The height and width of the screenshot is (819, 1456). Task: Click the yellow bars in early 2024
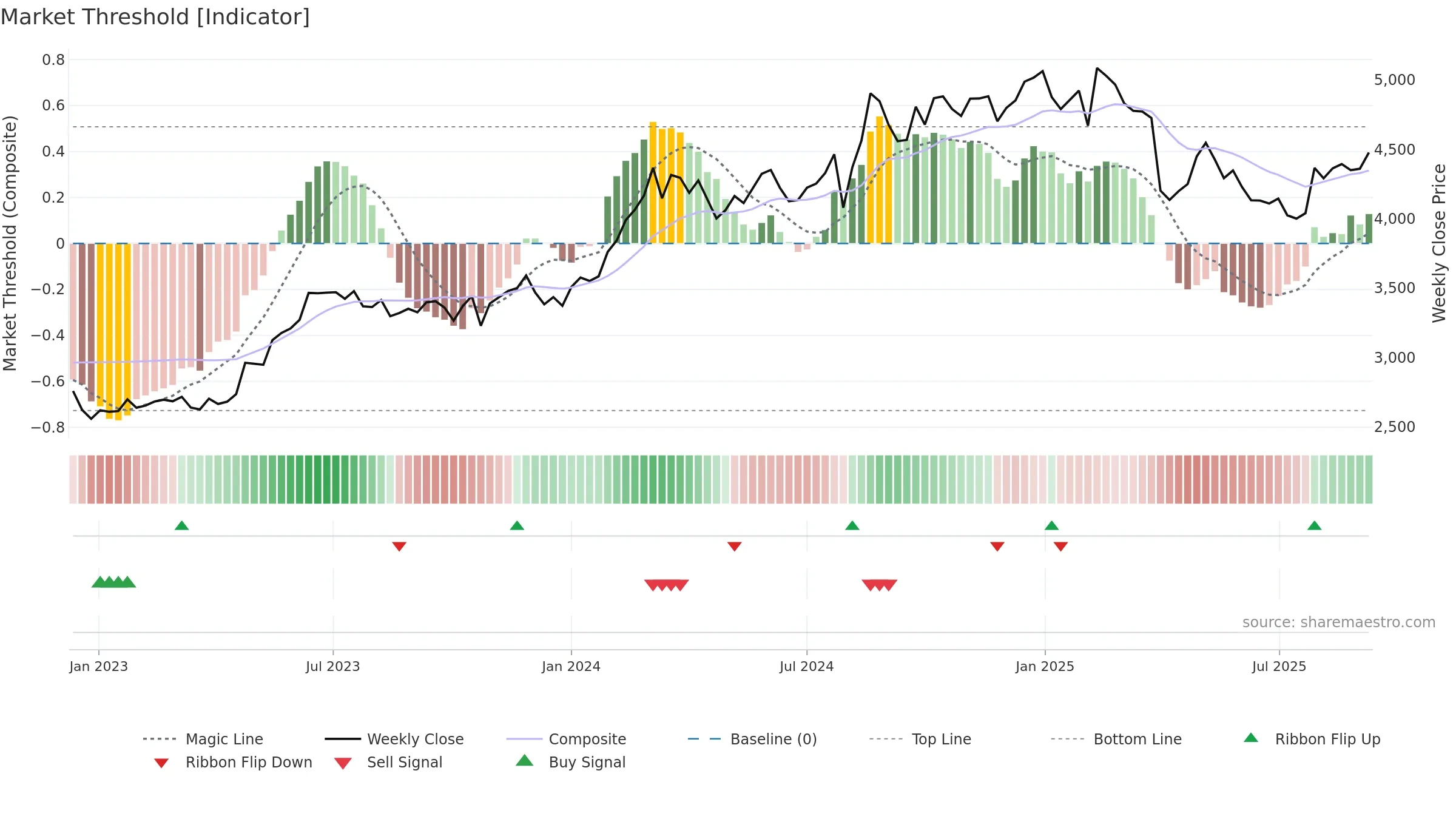click(x=666, y=183)
